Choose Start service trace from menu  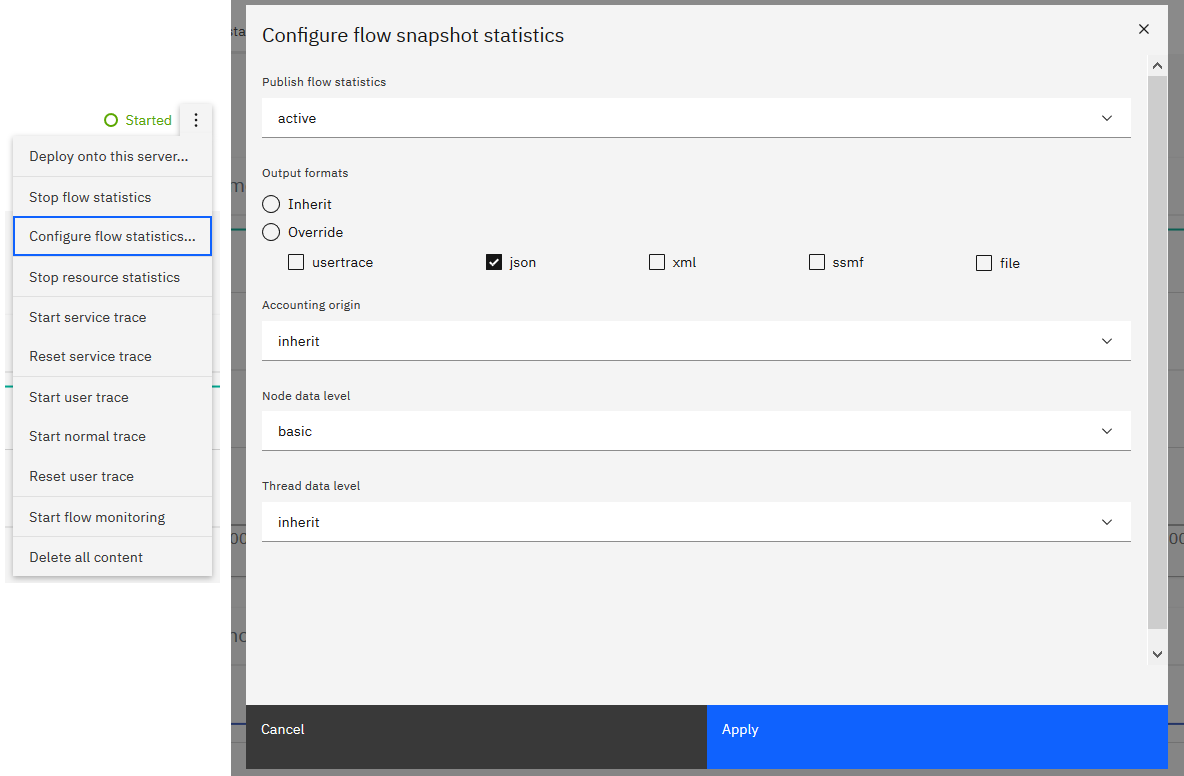tap(113, 317)
